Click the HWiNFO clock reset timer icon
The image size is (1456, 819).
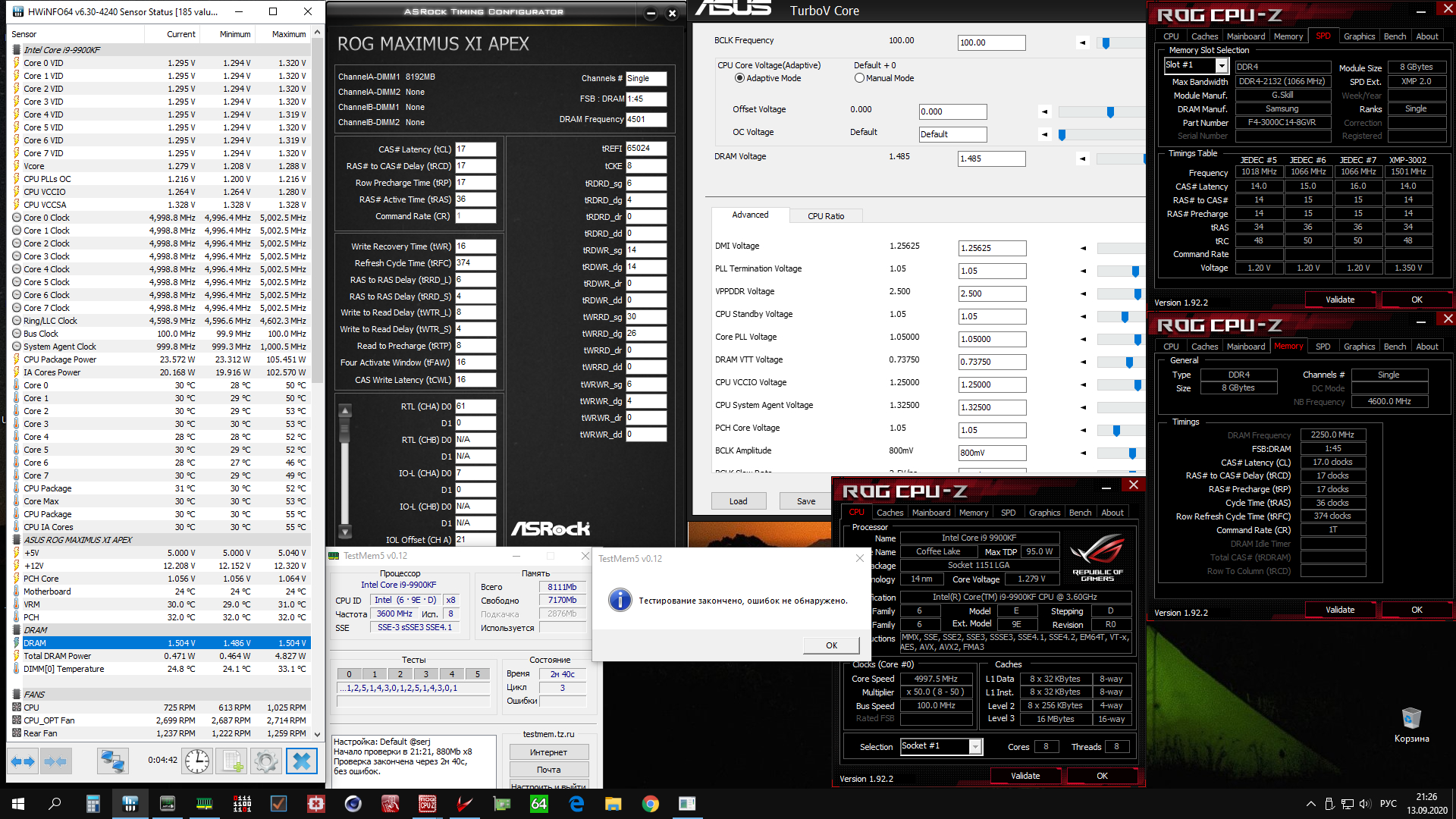197,761
